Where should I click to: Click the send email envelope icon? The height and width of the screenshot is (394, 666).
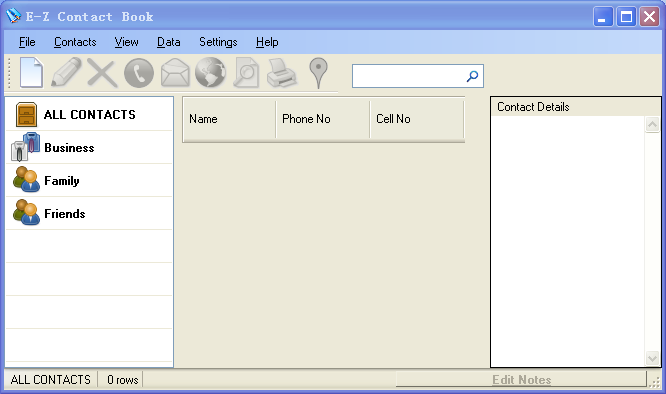175,73
